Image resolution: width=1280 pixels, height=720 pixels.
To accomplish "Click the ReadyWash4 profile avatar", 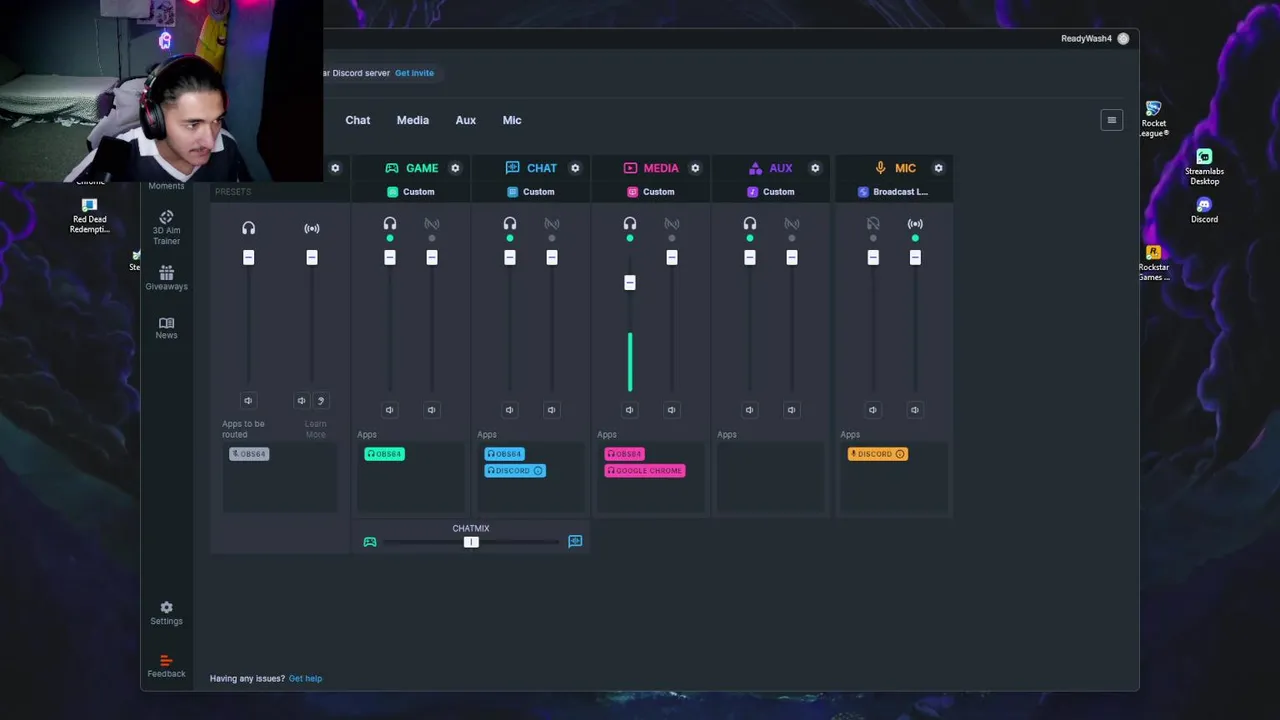I will coord(1123,38).
